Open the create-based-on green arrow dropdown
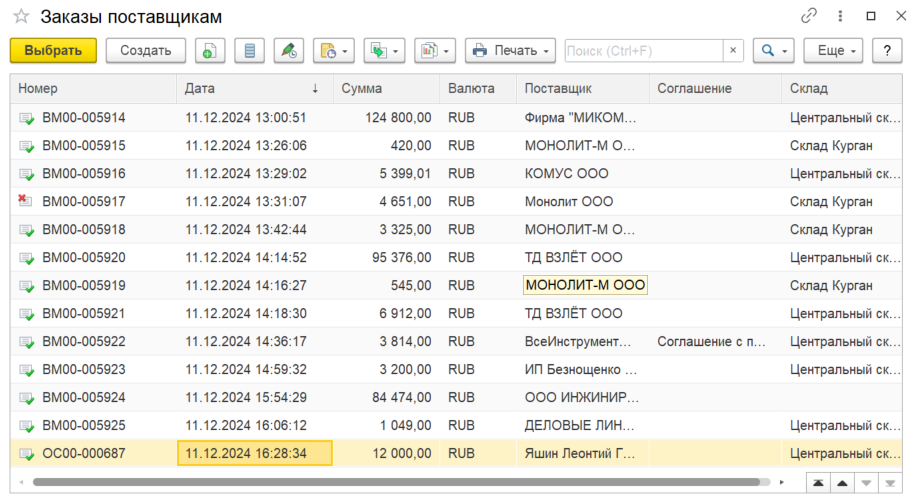Screen dimensions: 914x499 click(x=384, y=51)
